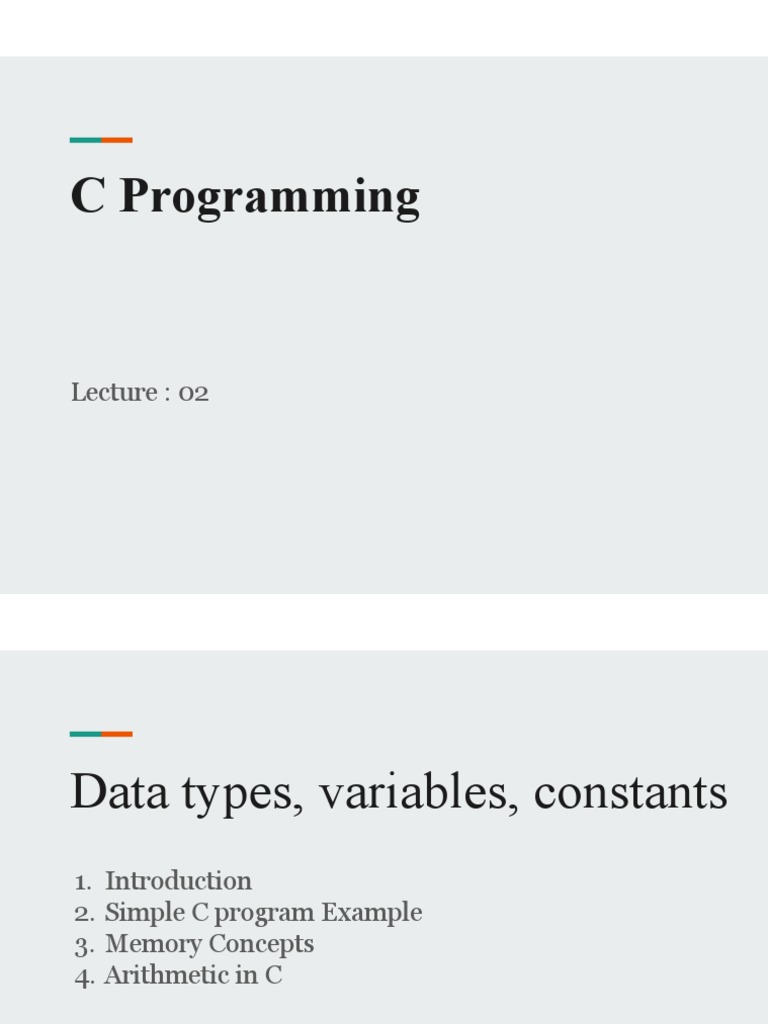Click the teal accent segment above "C Programming"

click(x=85, y=140)
